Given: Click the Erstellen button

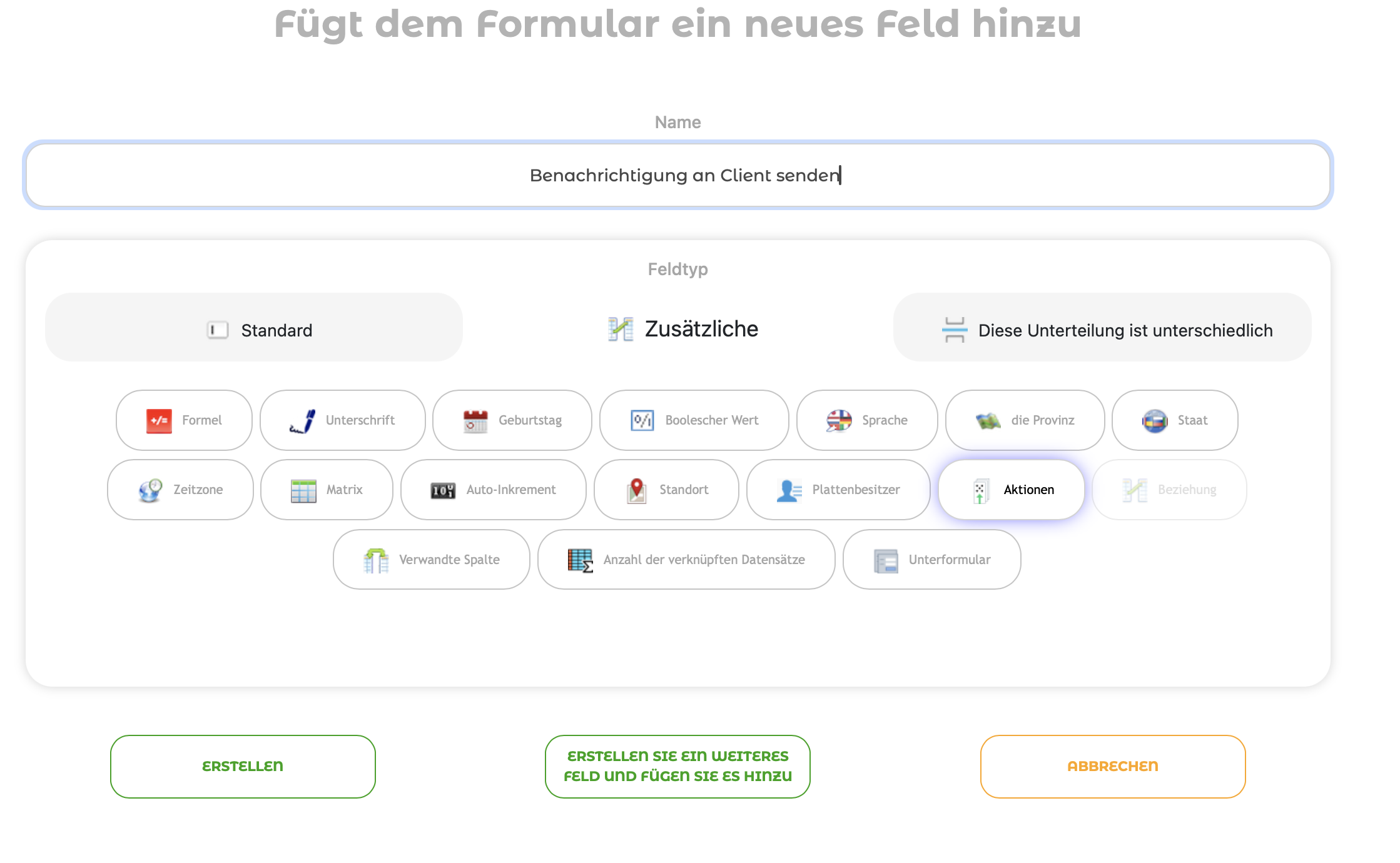Looking at the screenshot, I should (243, 767).
